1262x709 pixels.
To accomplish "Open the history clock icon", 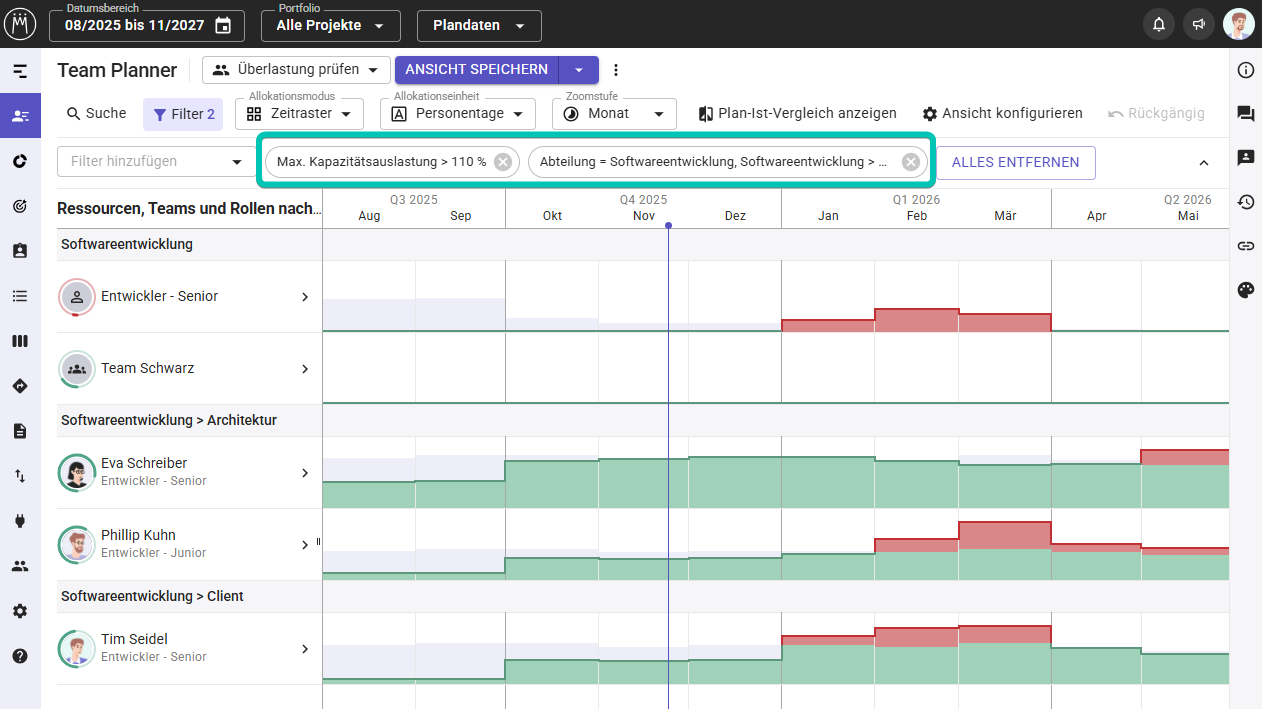I will click(x=1245, y=202).
